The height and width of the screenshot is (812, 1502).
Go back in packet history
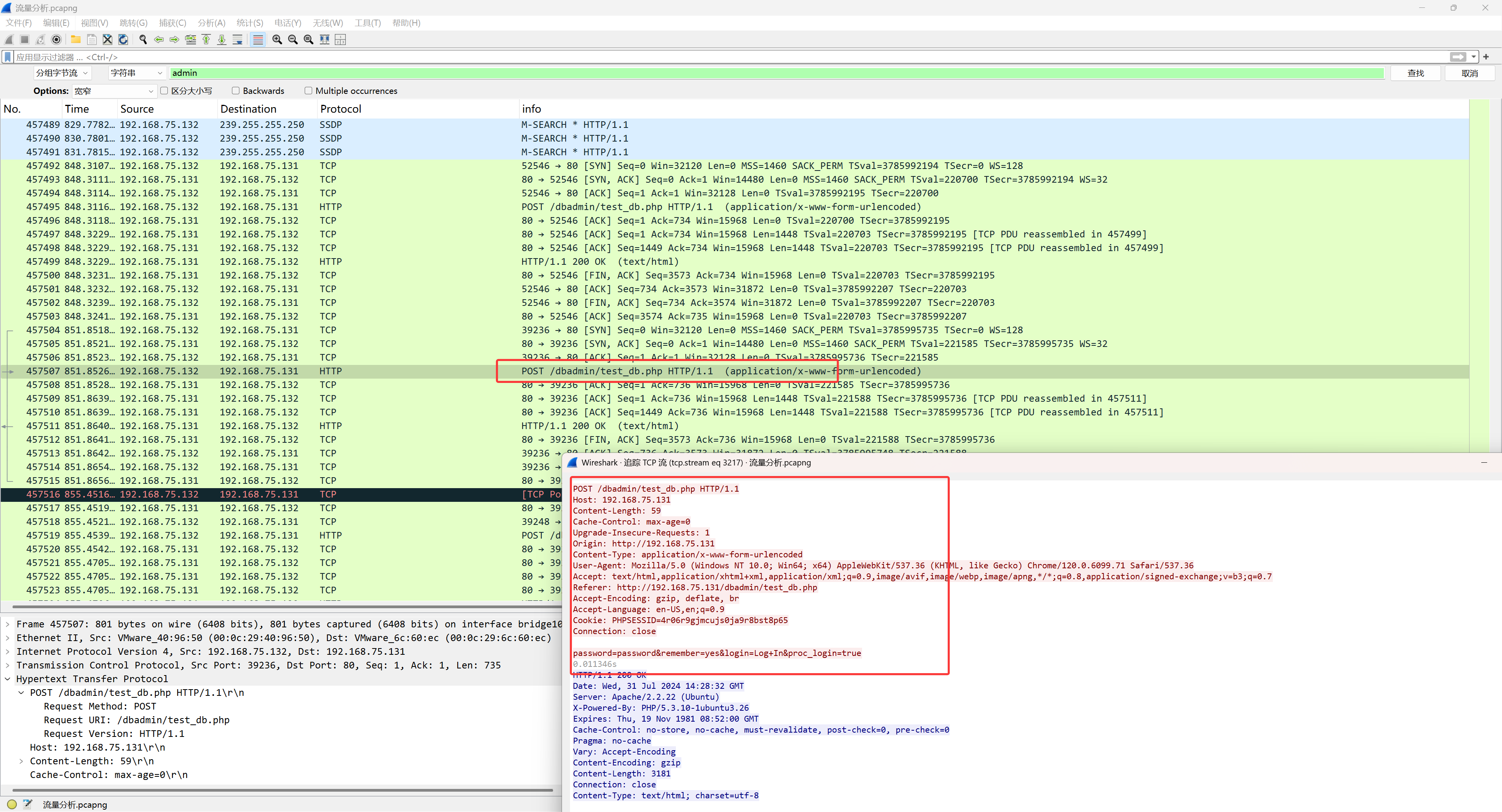pos(158,40)
